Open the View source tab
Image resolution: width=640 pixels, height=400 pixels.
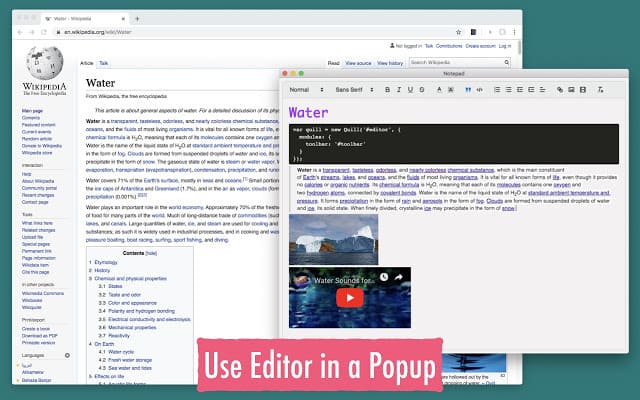coord(358,63)
